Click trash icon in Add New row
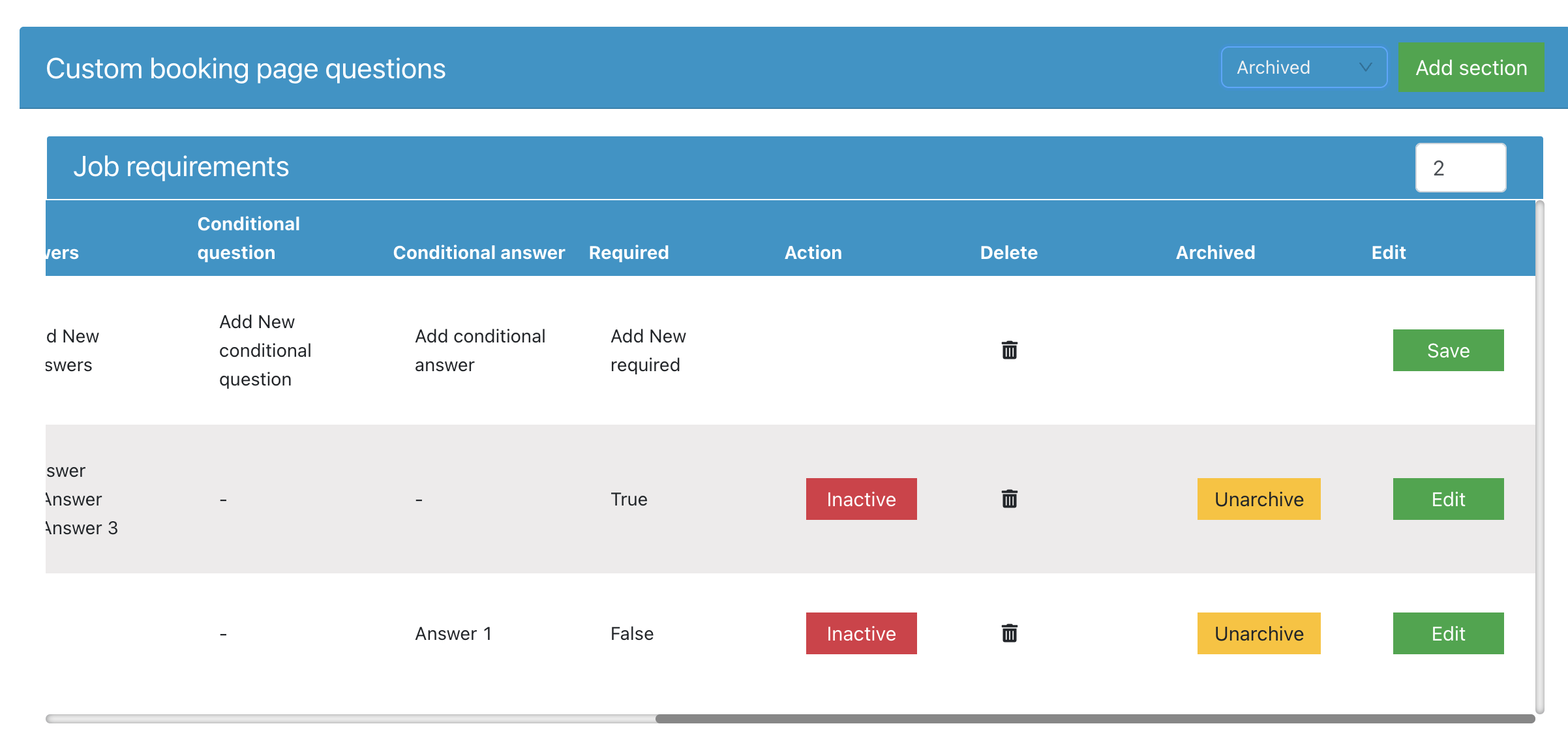This screenshot has height=741, width=1568. 1009,350
